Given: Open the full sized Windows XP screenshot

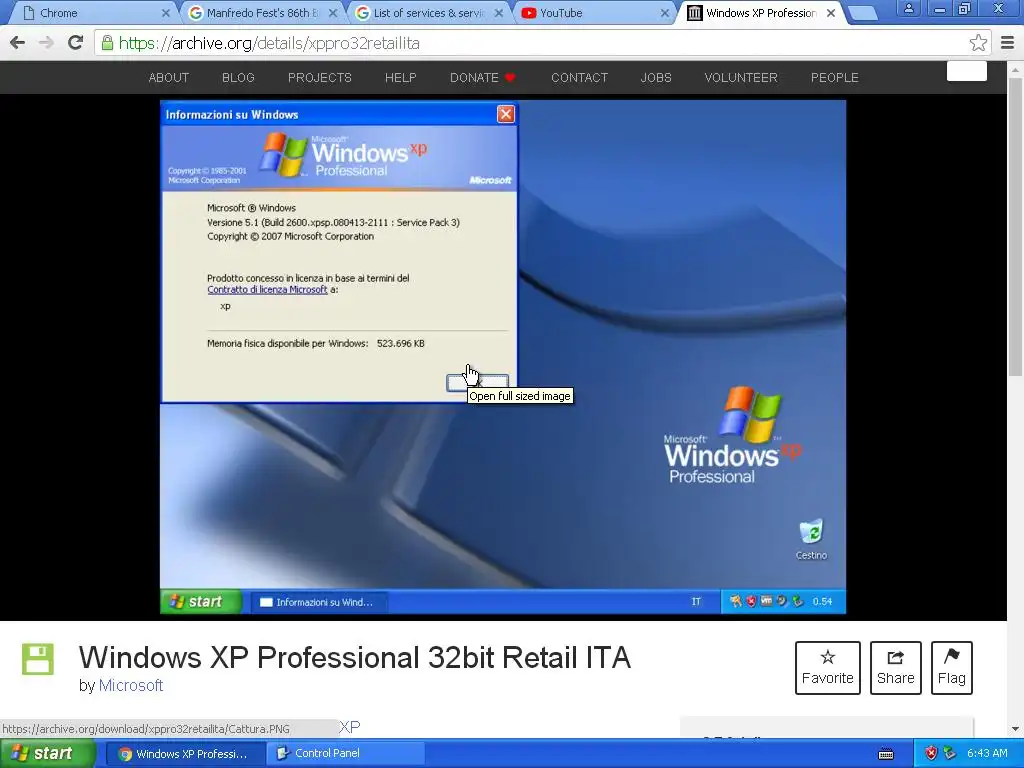Looking at the screenshot, I should pos(503,357).
